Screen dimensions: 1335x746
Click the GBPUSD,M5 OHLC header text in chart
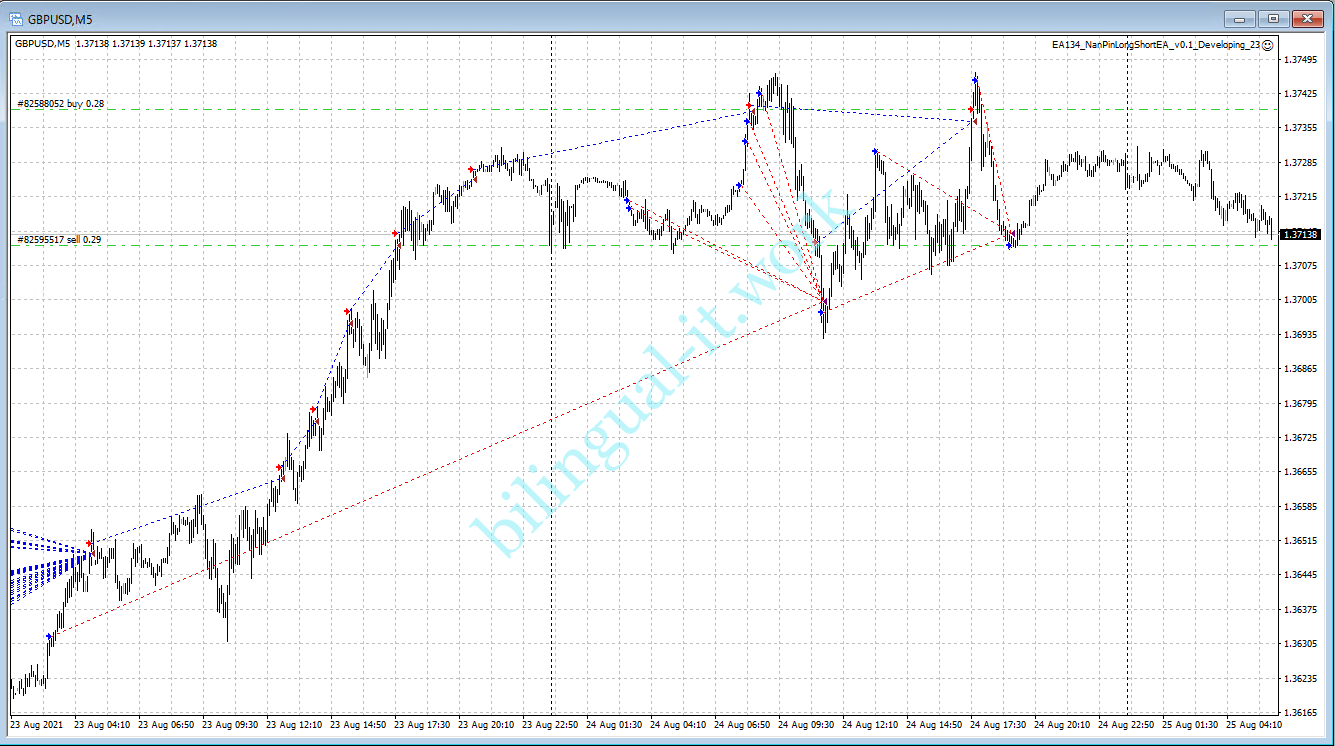point(115,43)
